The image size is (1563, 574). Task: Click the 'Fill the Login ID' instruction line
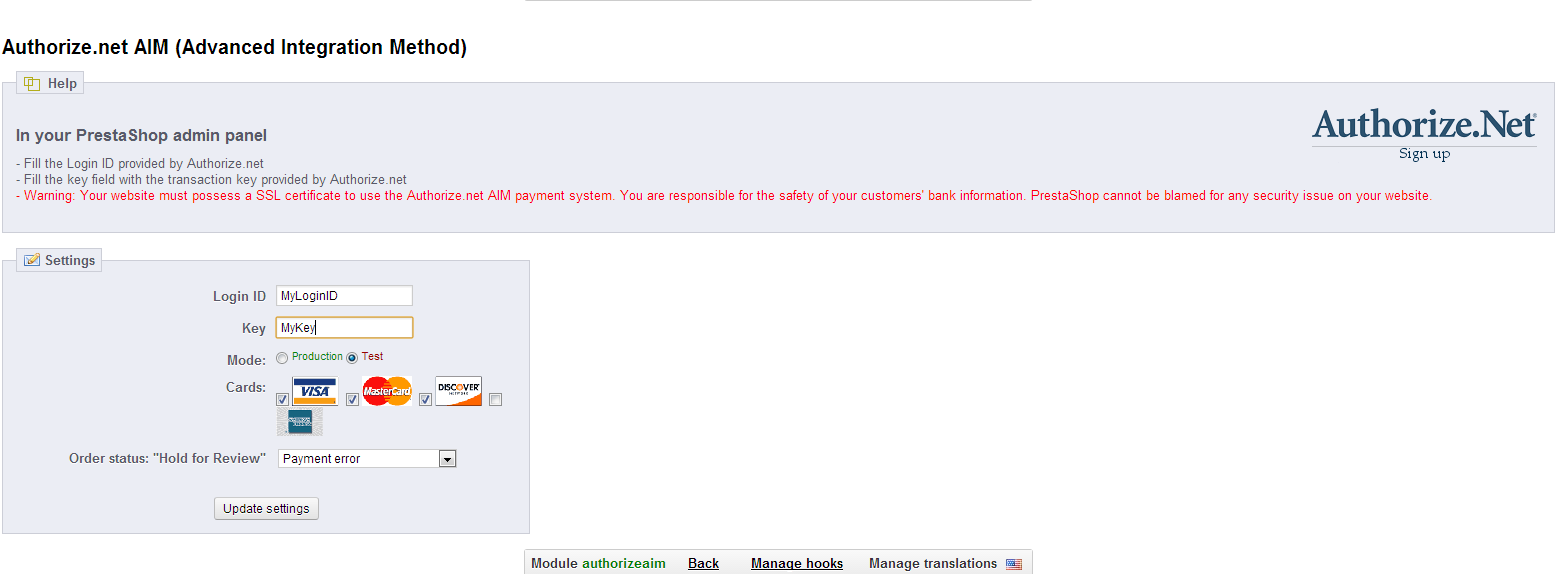pos(140,163)
